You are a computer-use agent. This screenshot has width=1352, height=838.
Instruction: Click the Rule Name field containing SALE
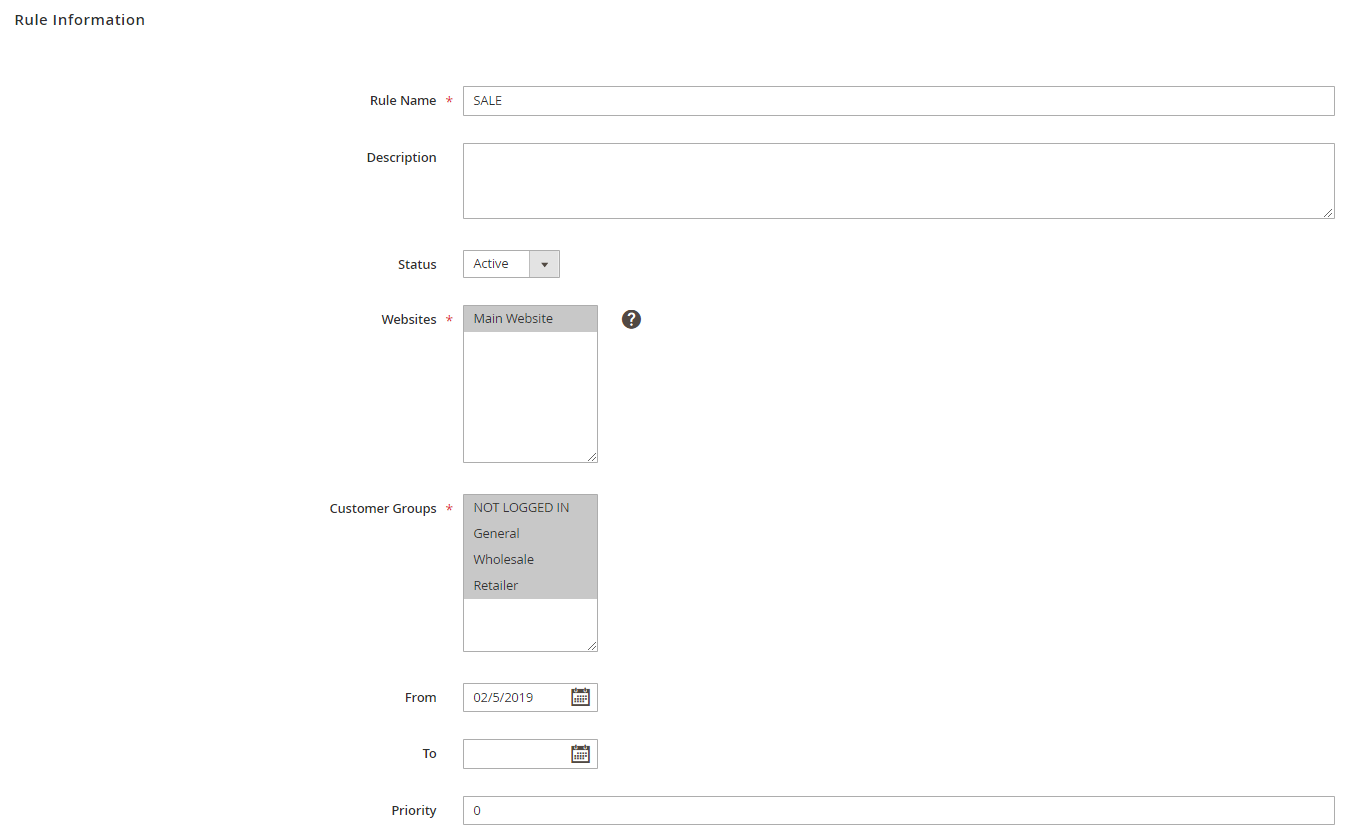coord(897,101)
